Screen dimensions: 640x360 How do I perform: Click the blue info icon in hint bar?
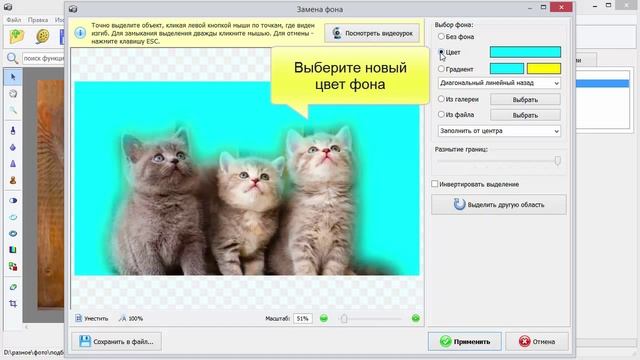[x=80, y=33]
